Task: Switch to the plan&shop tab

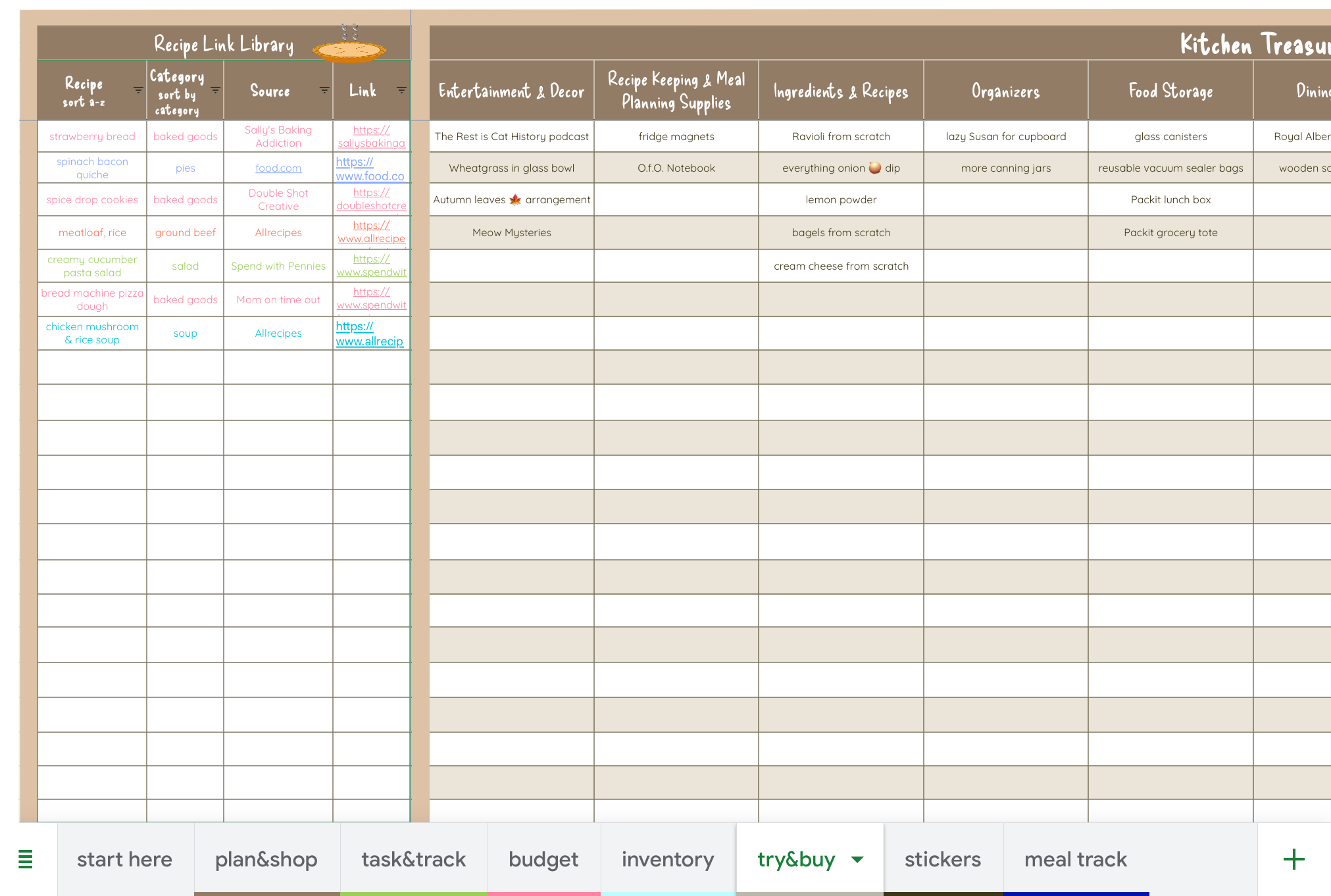Action: coord(266,859)
